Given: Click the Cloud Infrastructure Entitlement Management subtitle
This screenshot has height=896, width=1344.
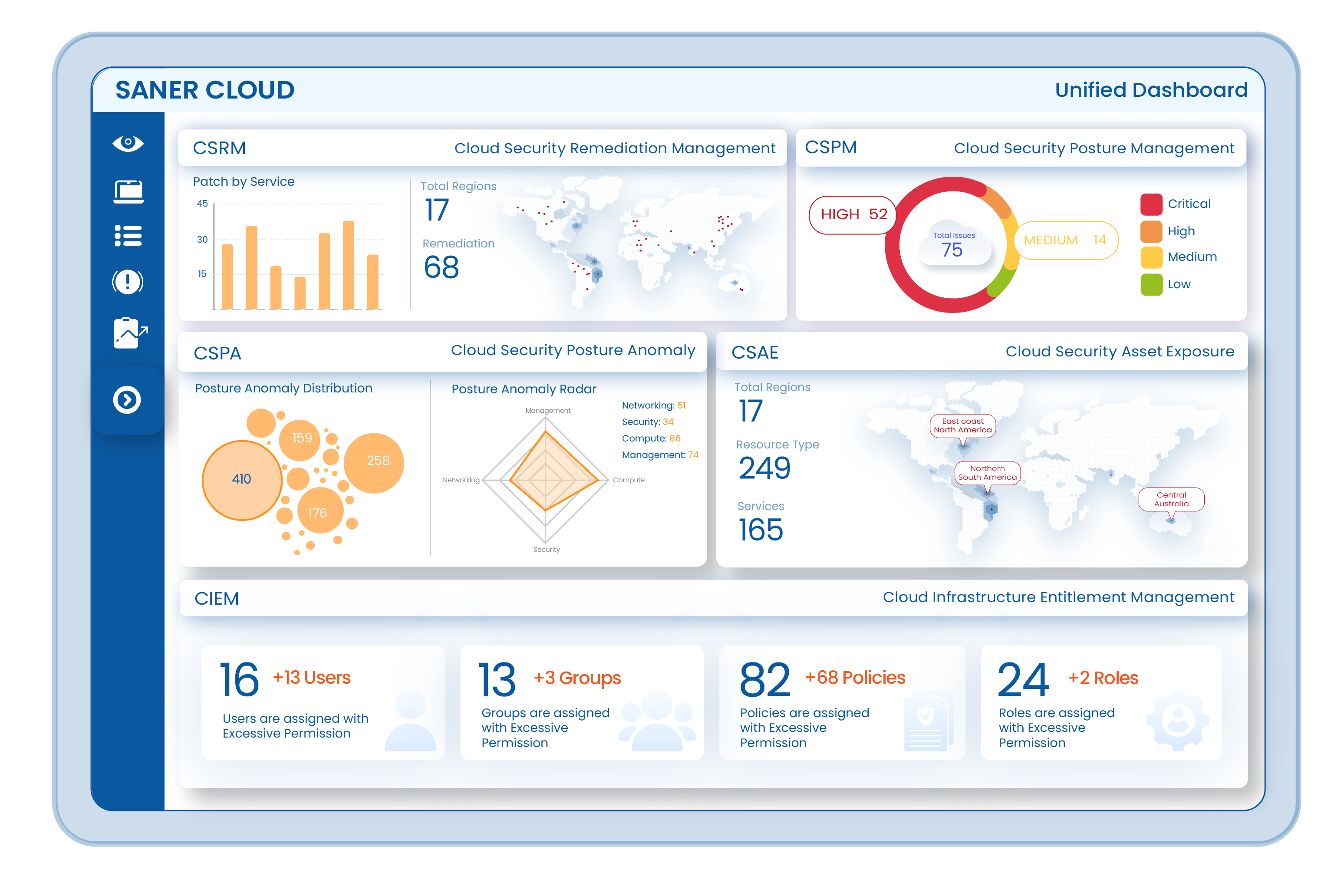Looking at the screenshot, I should point(1058,598).
